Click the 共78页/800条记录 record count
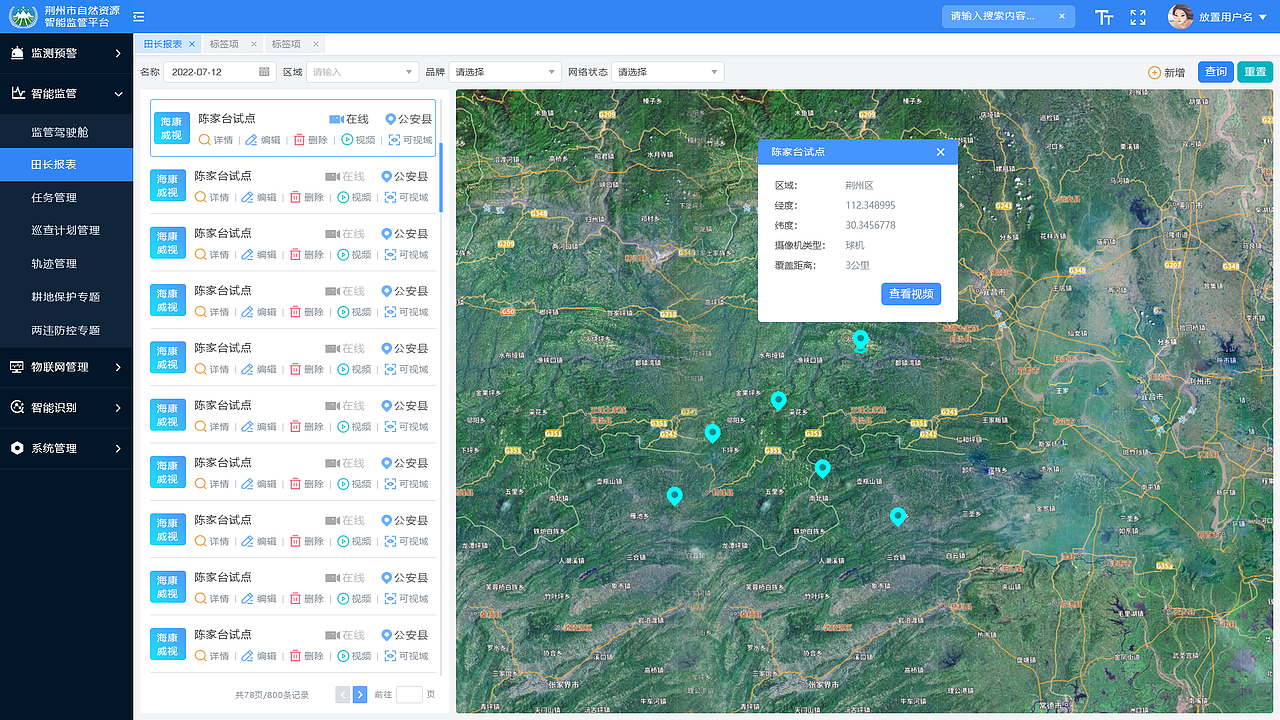The width and height of the screenshot is (1280, 720). tap(272, 695)
